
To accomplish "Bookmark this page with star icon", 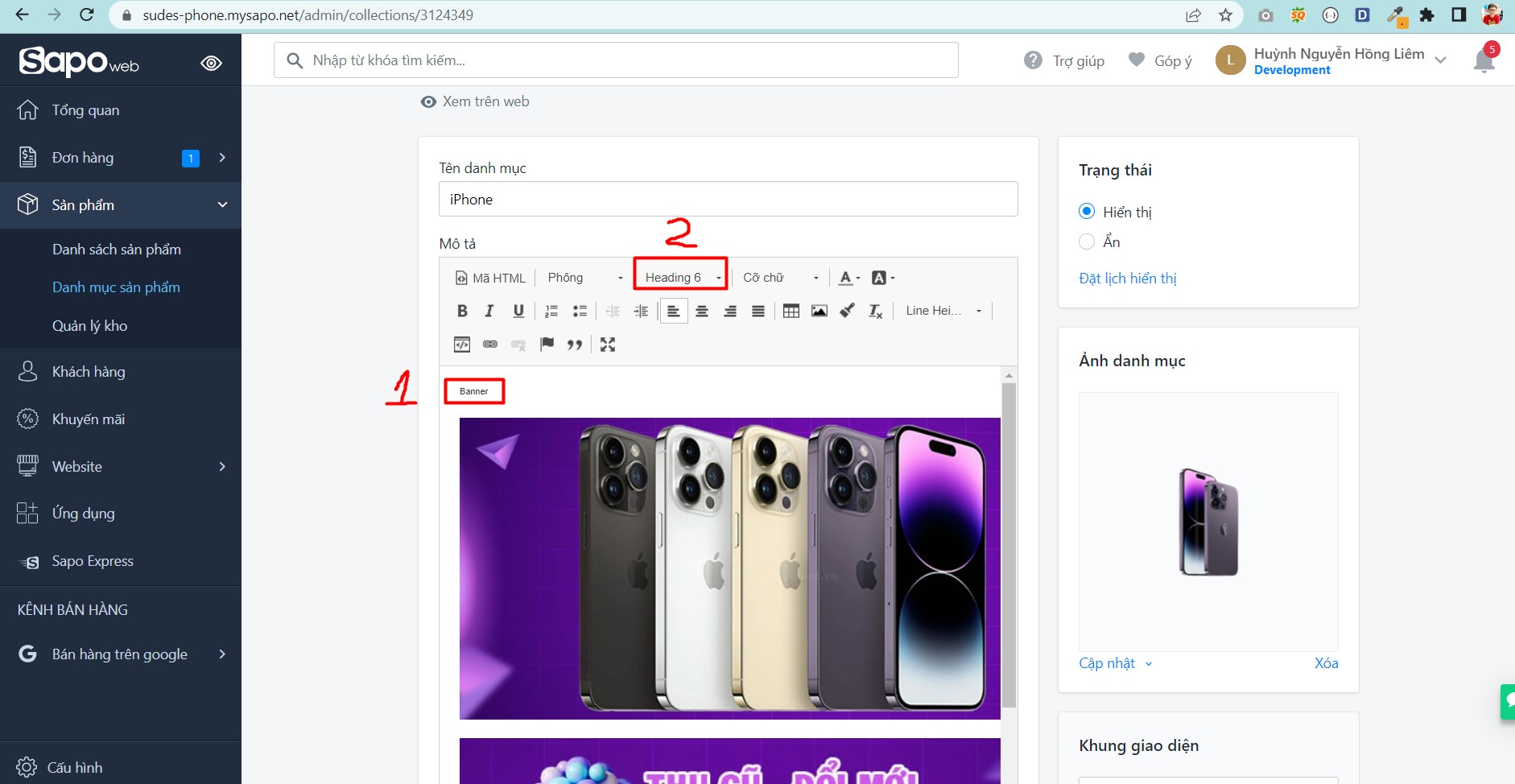I will [x=1225, y=14].
